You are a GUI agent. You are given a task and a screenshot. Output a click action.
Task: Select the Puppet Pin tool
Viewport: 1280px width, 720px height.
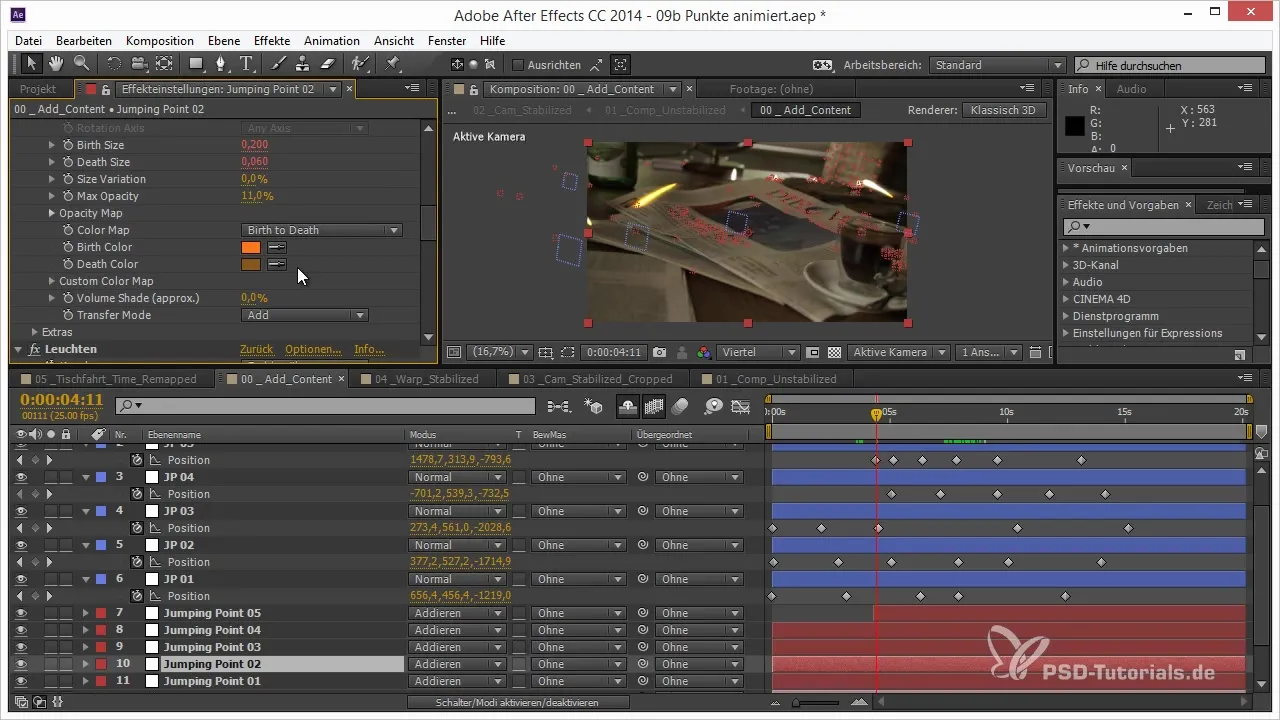pos(392,64)
